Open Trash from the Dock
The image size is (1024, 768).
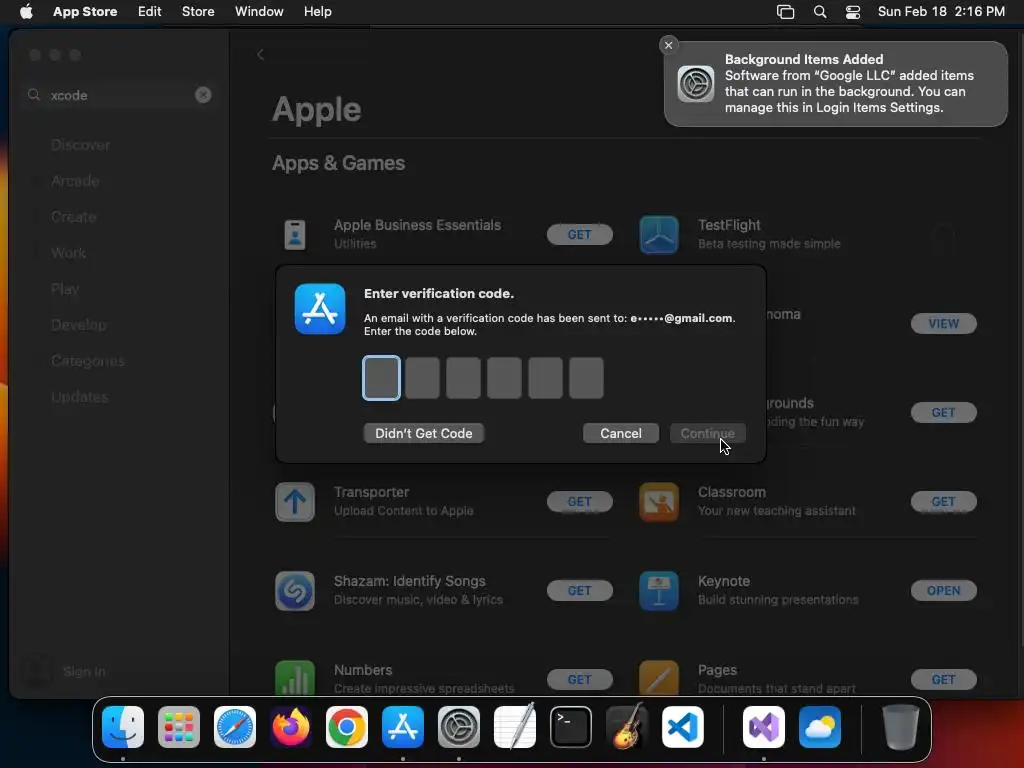point(901,727)
